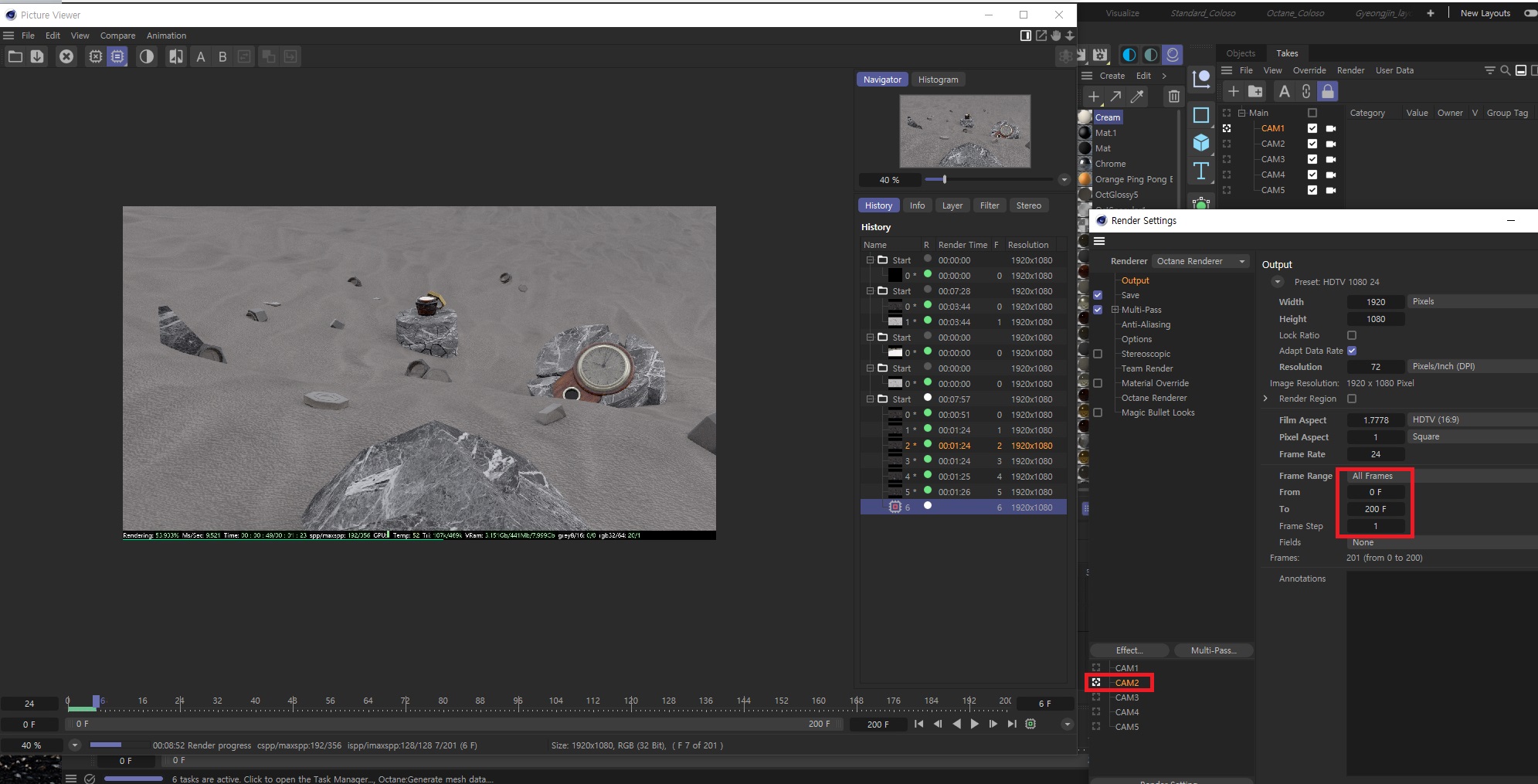The height and width of the screenshot is (784, 1538).
Task: Open the HDTV (16:9) film aspect dropdown
Action: [x=1472, y=419]
